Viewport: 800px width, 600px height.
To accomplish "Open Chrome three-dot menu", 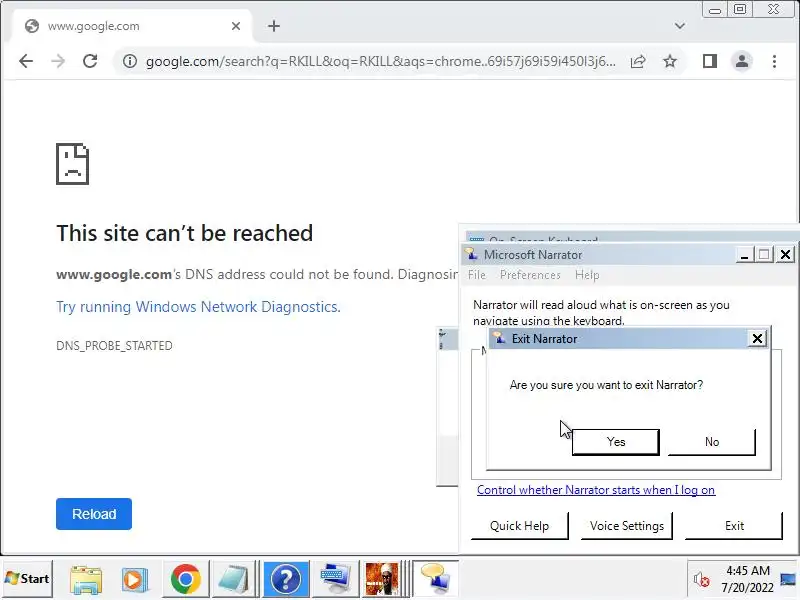I will [x=774, y=61].
